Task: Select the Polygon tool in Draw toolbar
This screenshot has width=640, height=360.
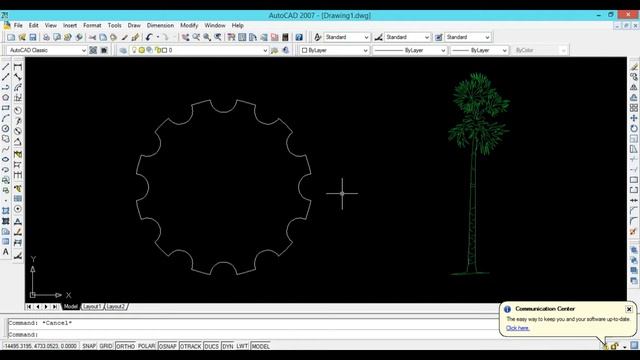Action: (x=6, y=98)
